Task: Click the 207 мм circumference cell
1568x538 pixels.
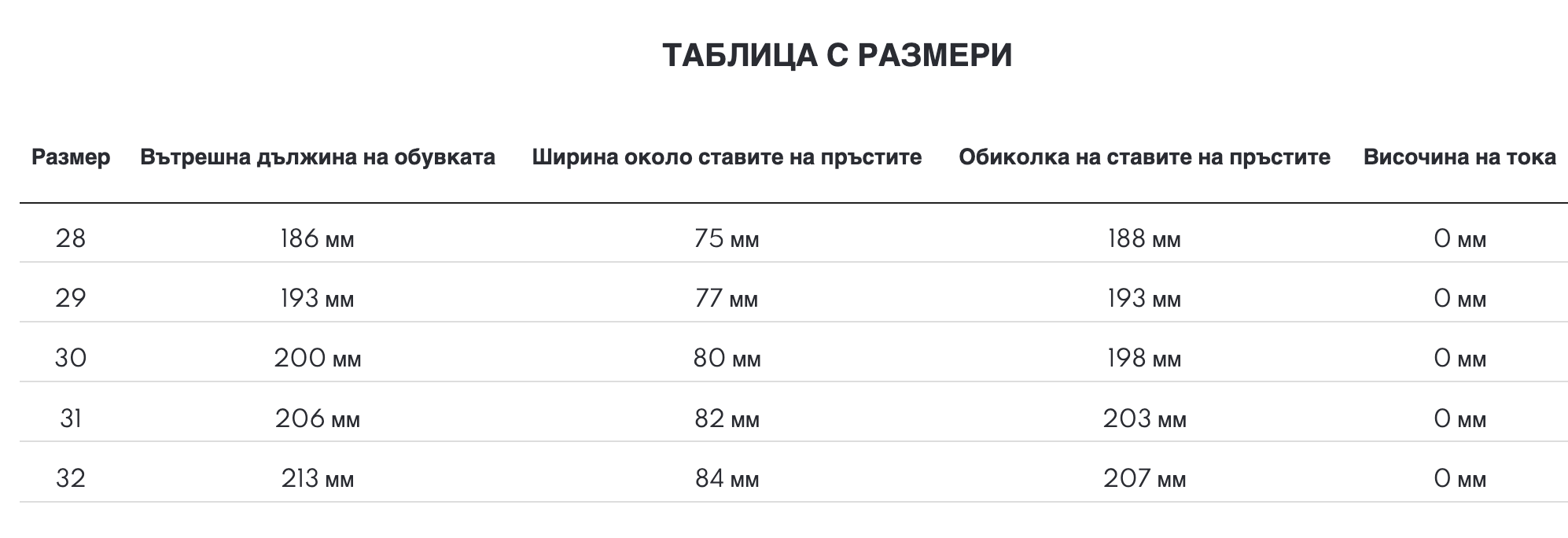Action: click(1144, 478)
